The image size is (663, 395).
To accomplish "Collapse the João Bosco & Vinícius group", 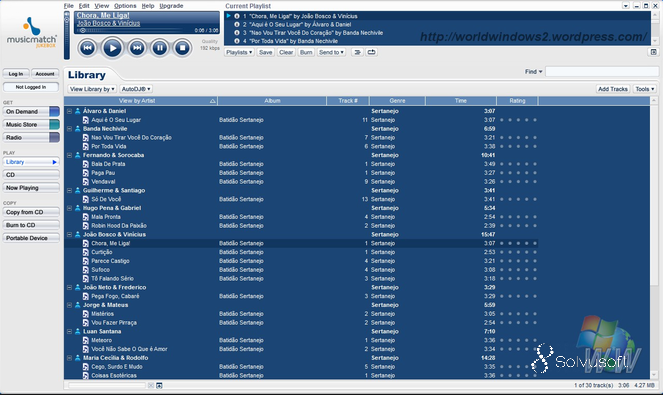I will click(69, 234).
